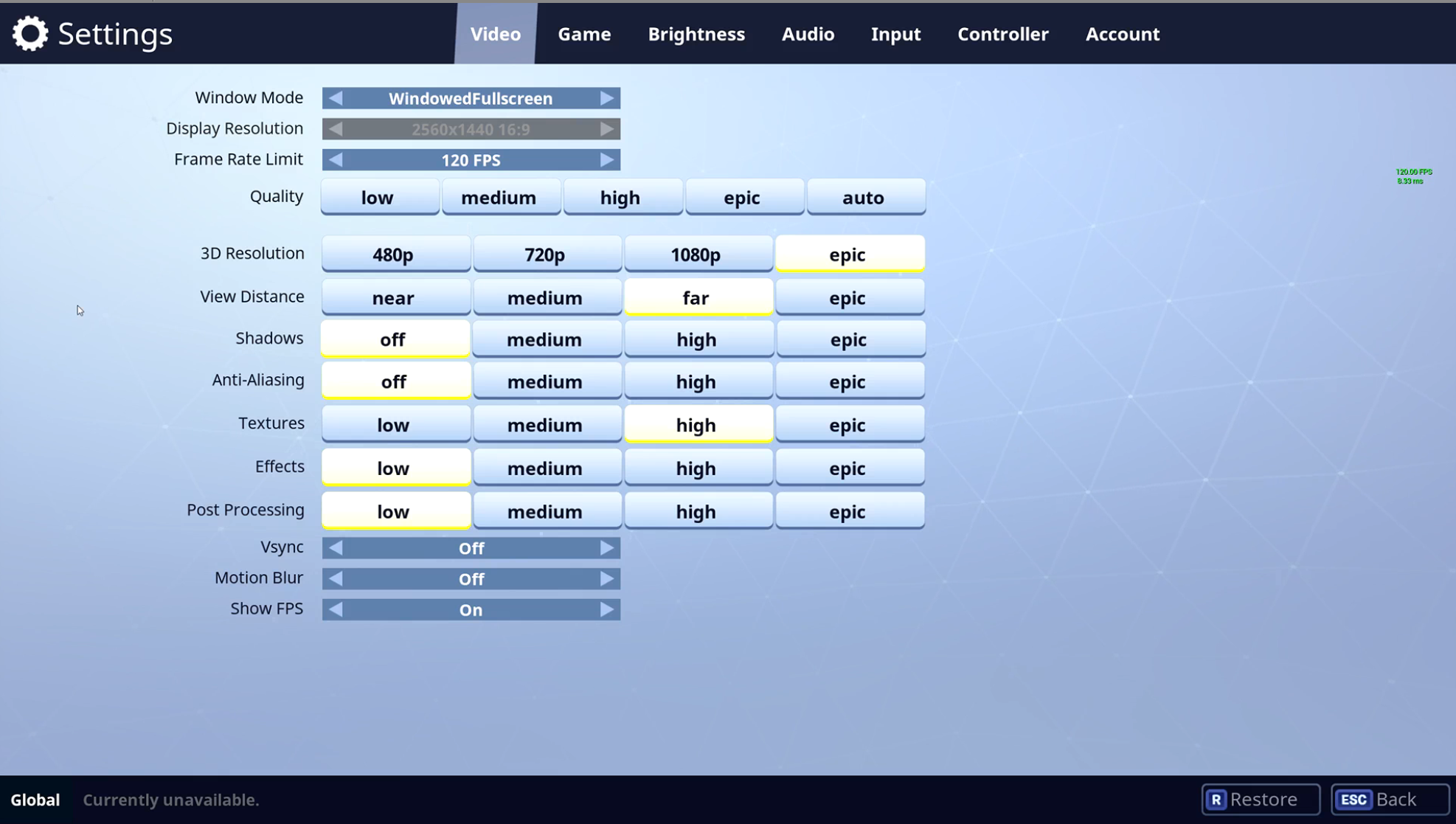The width and height of the screenshot is (1456, 824).
Task: Set Shadows to high
Action: (698, 339)
